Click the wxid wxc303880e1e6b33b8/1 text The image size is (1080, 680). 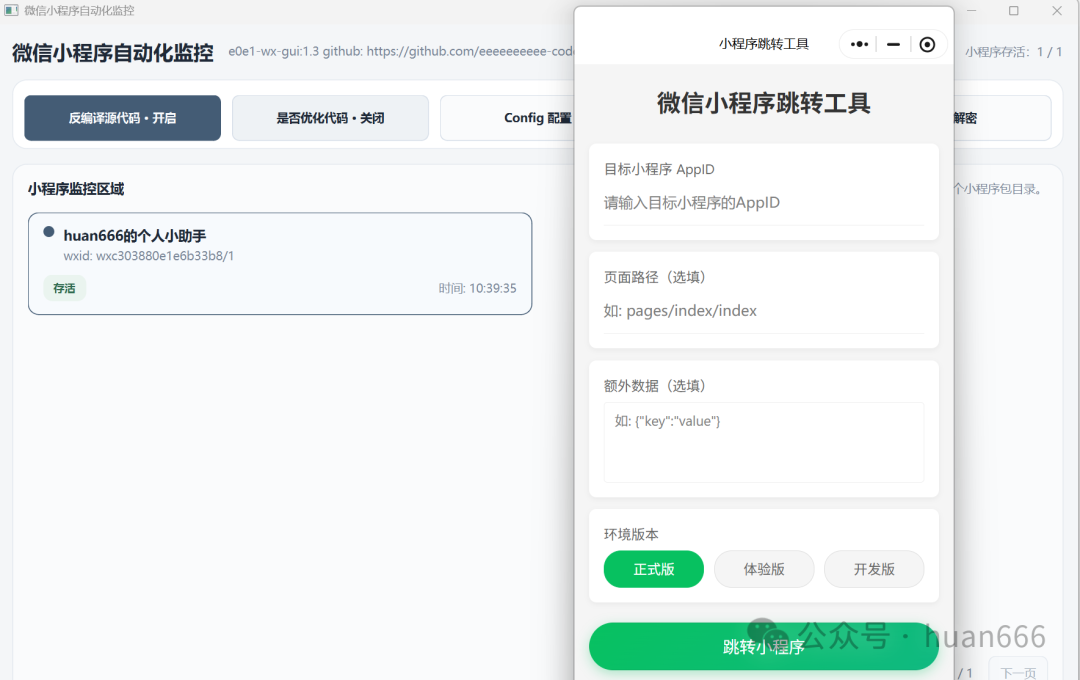tap(149, 256)
